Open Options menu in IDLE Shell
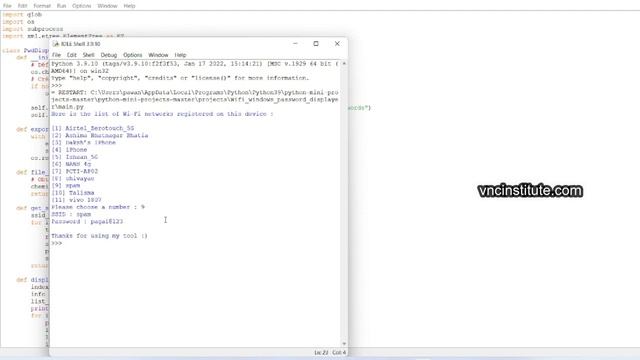 click(133, 55)
